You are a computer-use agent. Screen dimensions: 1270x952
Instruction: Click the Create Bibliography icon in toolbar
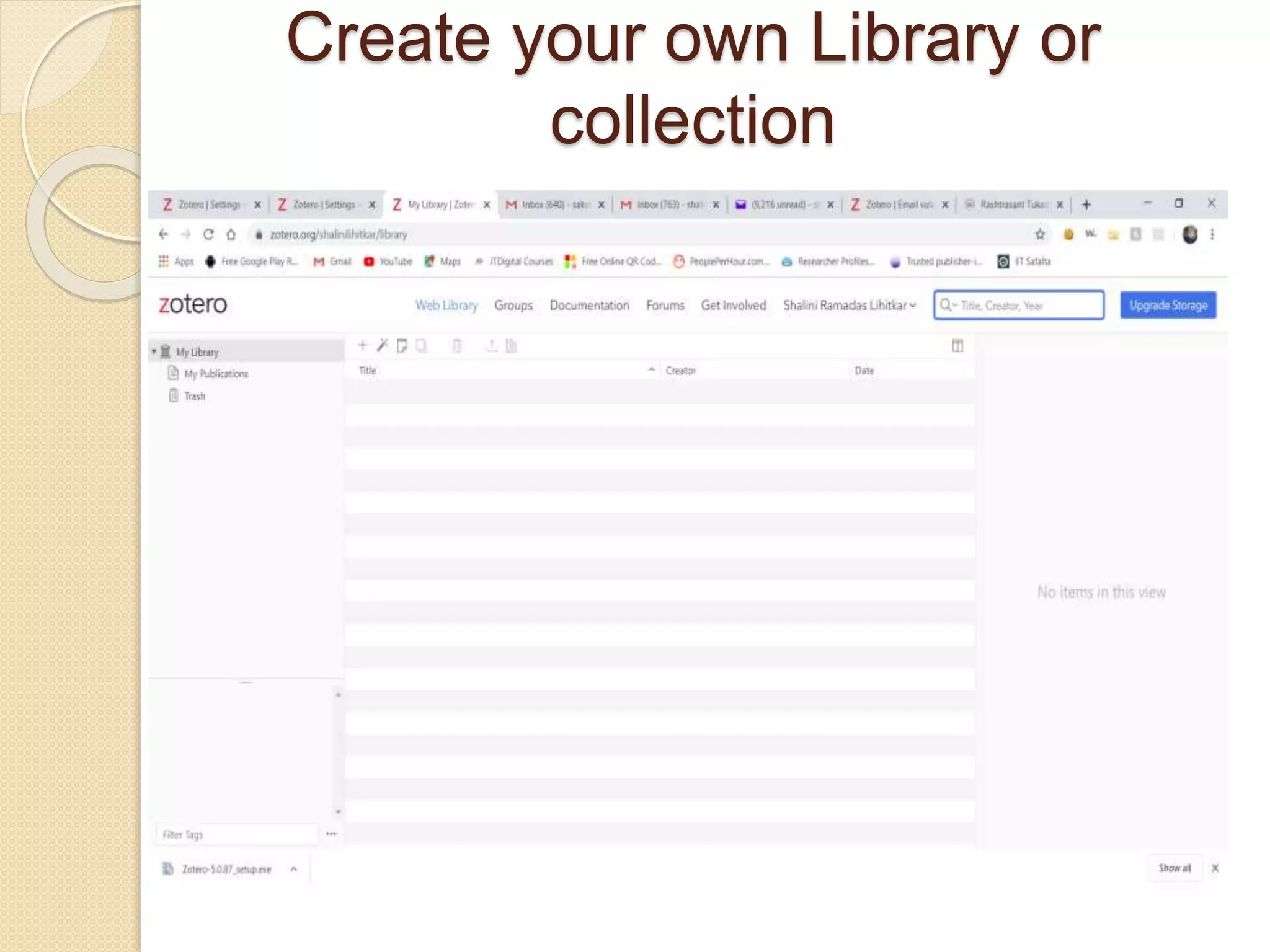tap(511, 346)
